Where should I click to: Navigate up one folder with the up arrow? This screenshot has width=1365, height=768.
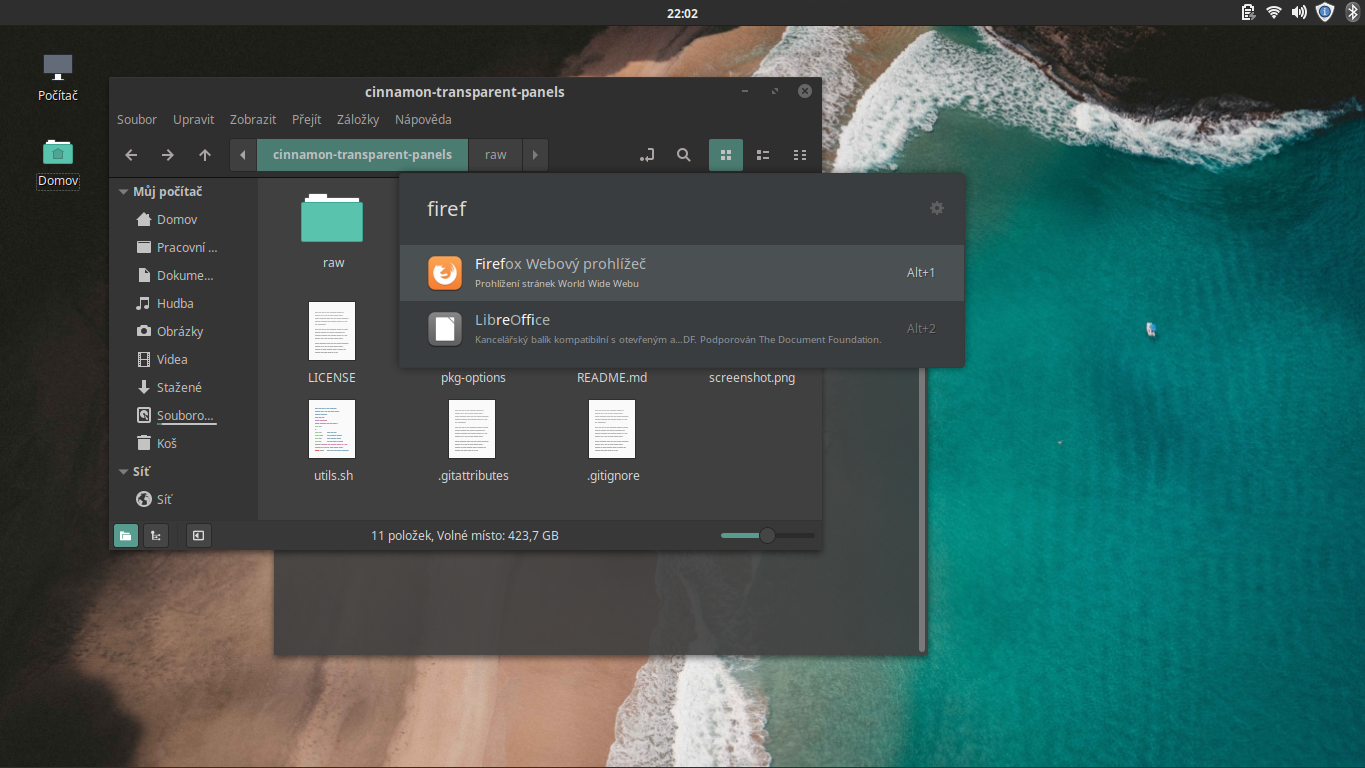pos(205,155)
